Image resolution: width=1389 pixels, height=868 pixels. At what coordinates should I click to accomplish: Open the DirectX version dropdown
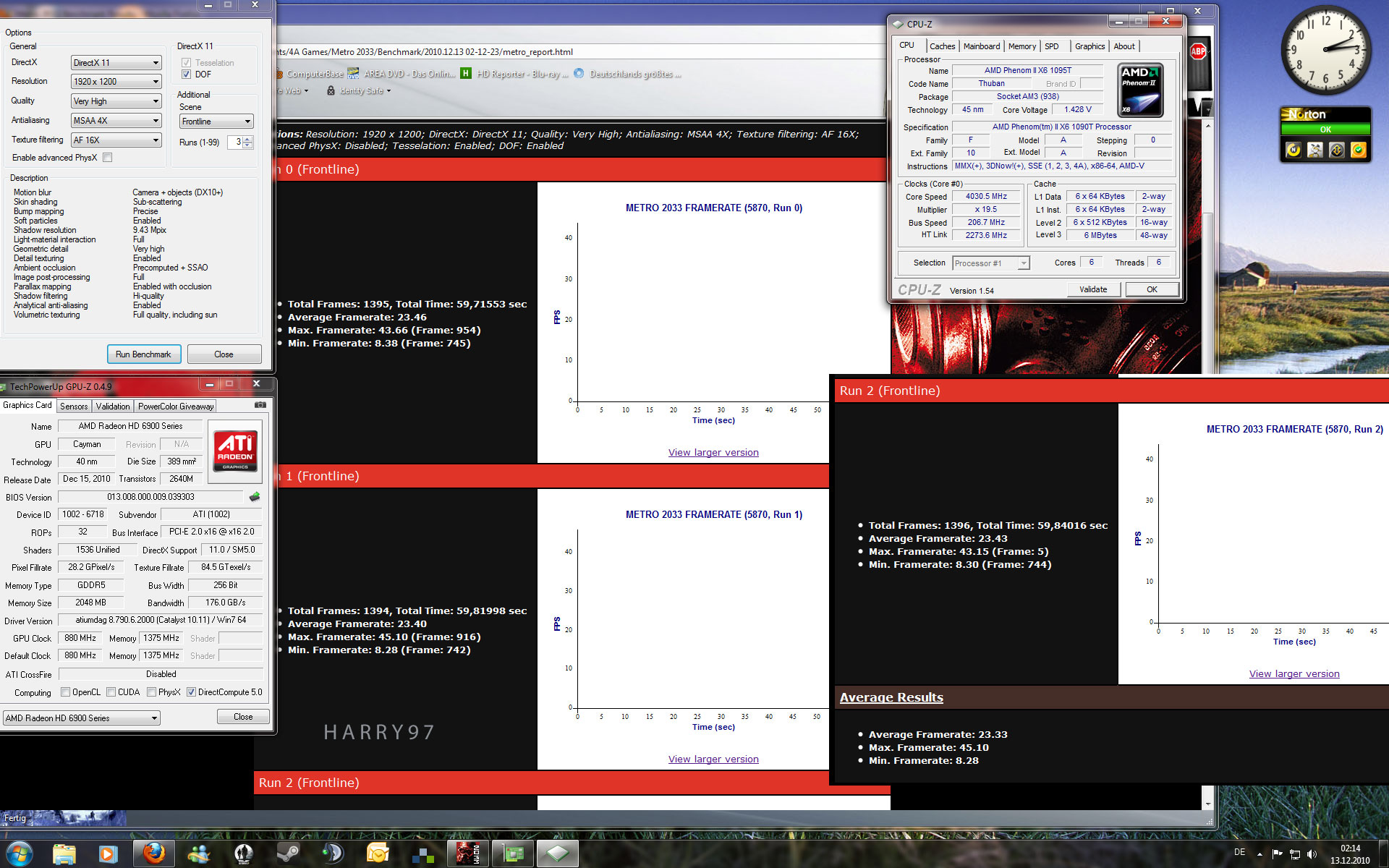[x=116, y=63]
